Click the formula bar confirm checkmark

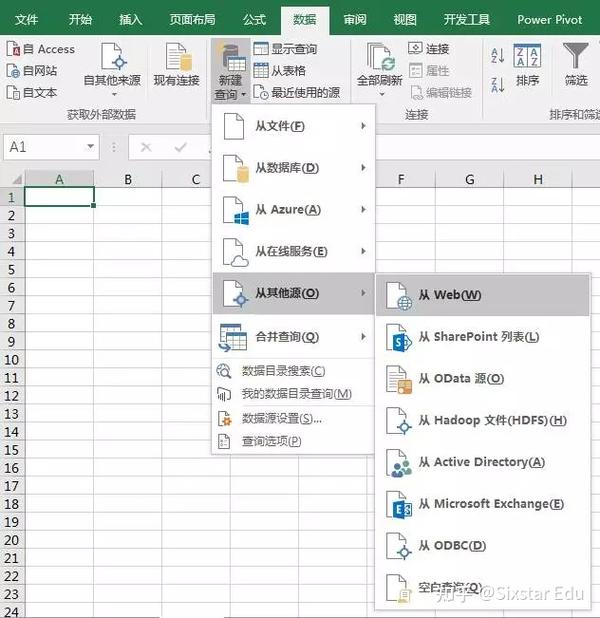(181, 147)
